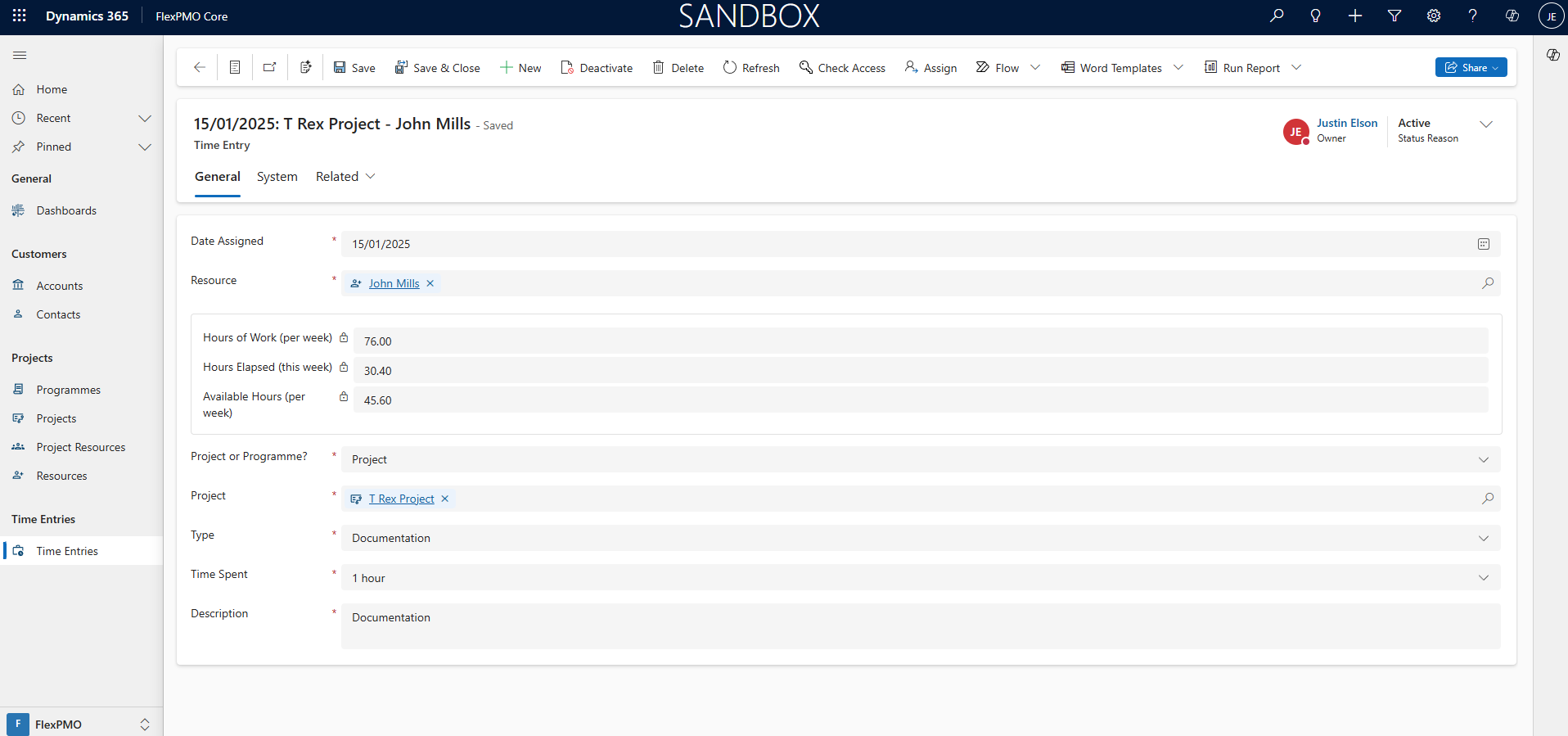Click FlexPMO Core app name
Screen dimensions: 1568x736
[x=191, y=16]
